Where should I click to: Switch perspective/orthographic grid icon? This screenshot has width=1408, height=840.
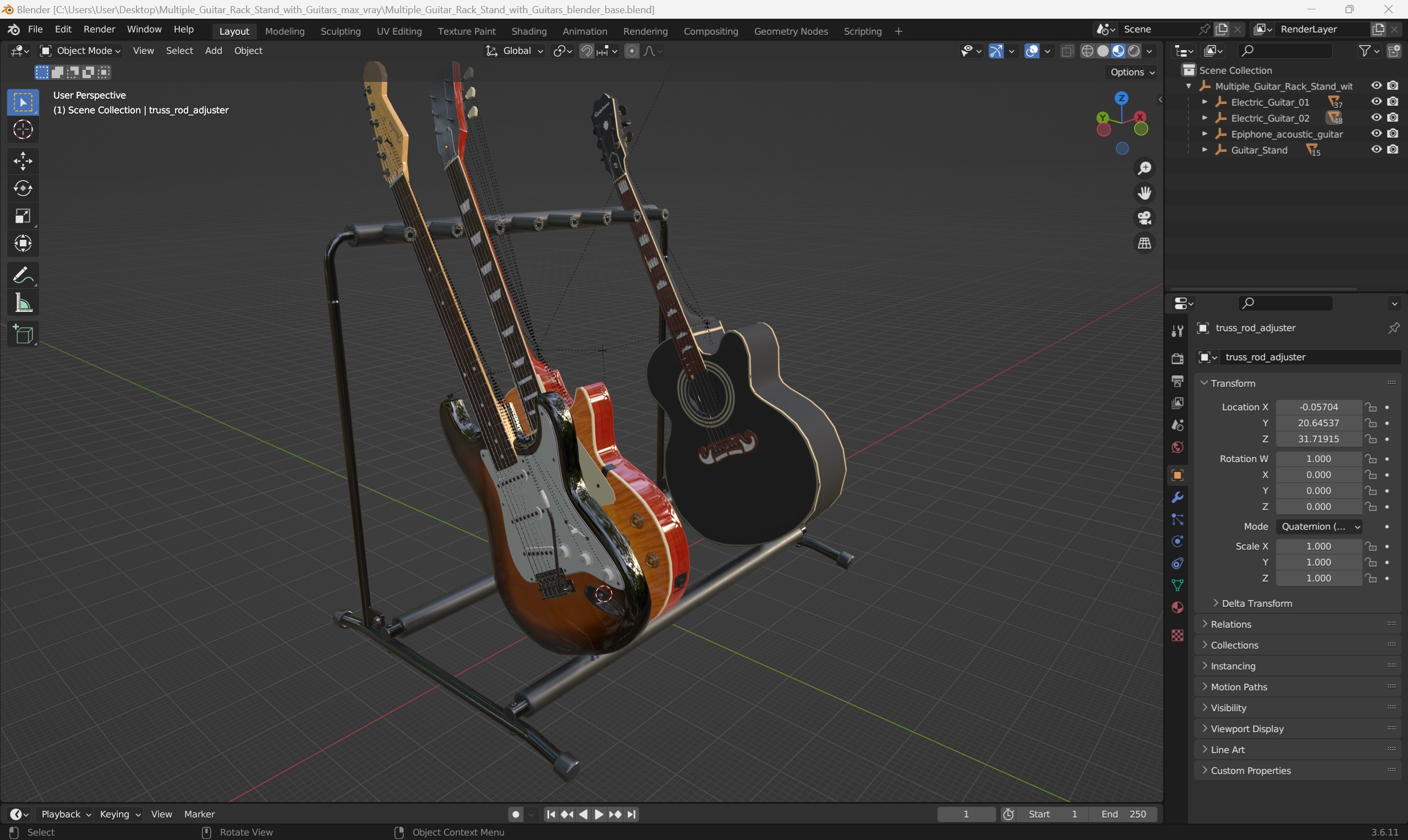pyautogui.click(x=1144, y=243)
